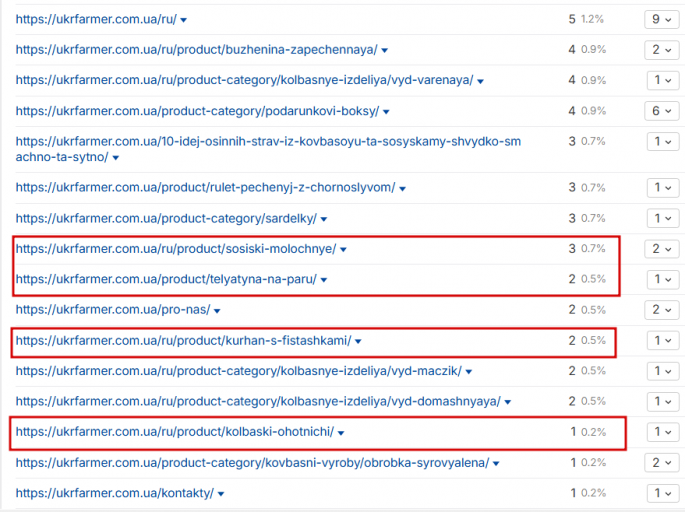
Task: Open the 1 dropdown in vyd-varenaya row
Action: (x=663, y=80)
